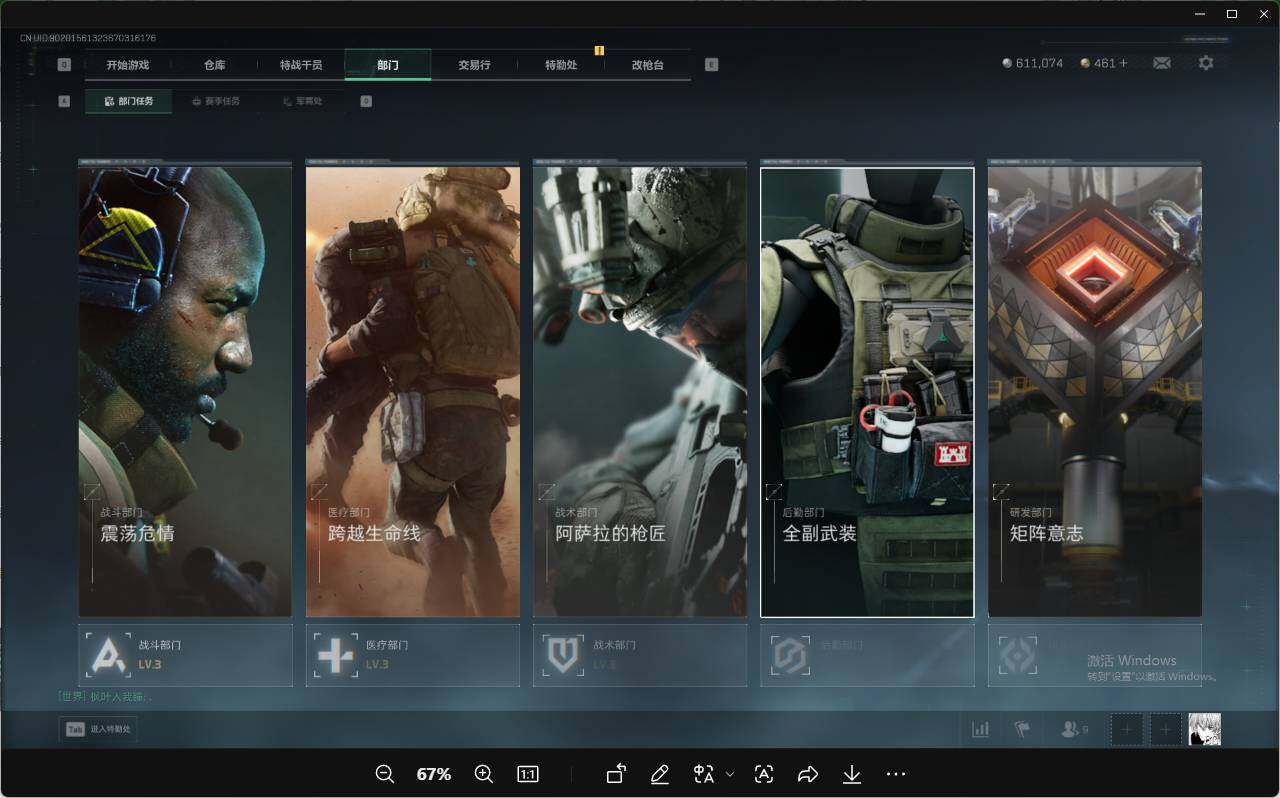Rotate the image with the rotate icon
The height and width of the screenshot is (798, 1280).
(616, 774)
